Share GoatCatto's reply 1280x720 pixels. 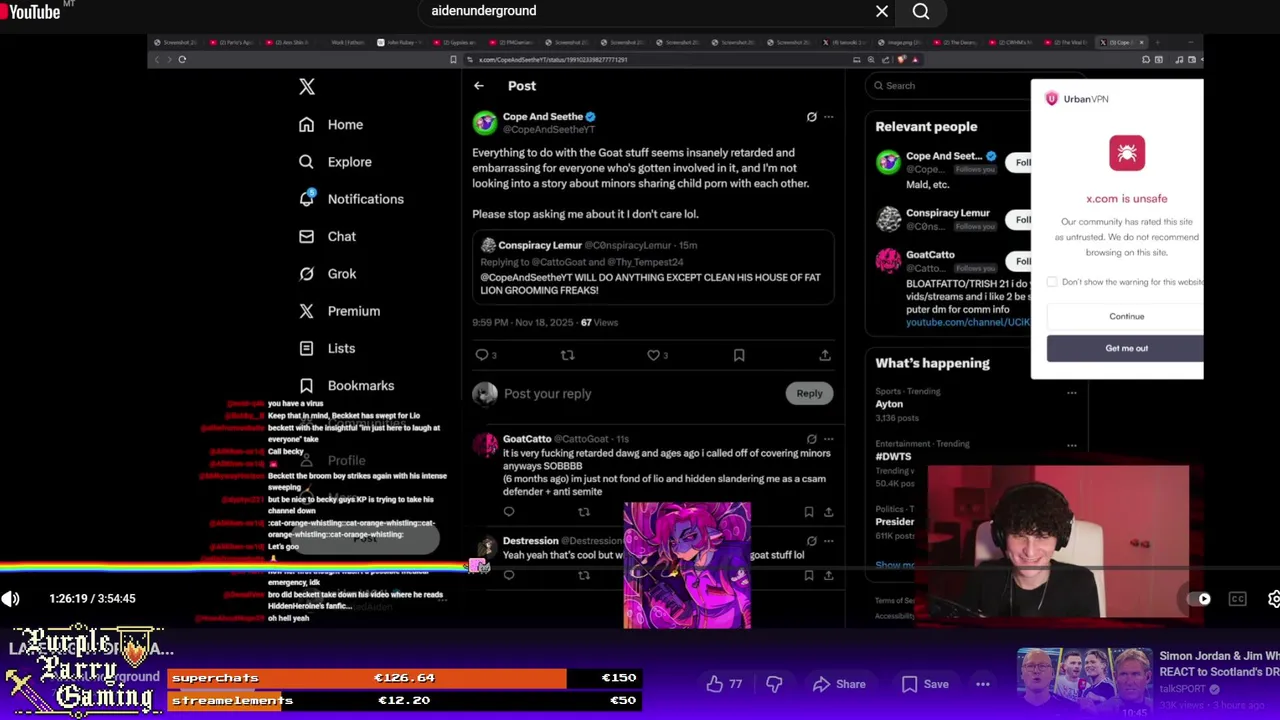coord(828,512)
